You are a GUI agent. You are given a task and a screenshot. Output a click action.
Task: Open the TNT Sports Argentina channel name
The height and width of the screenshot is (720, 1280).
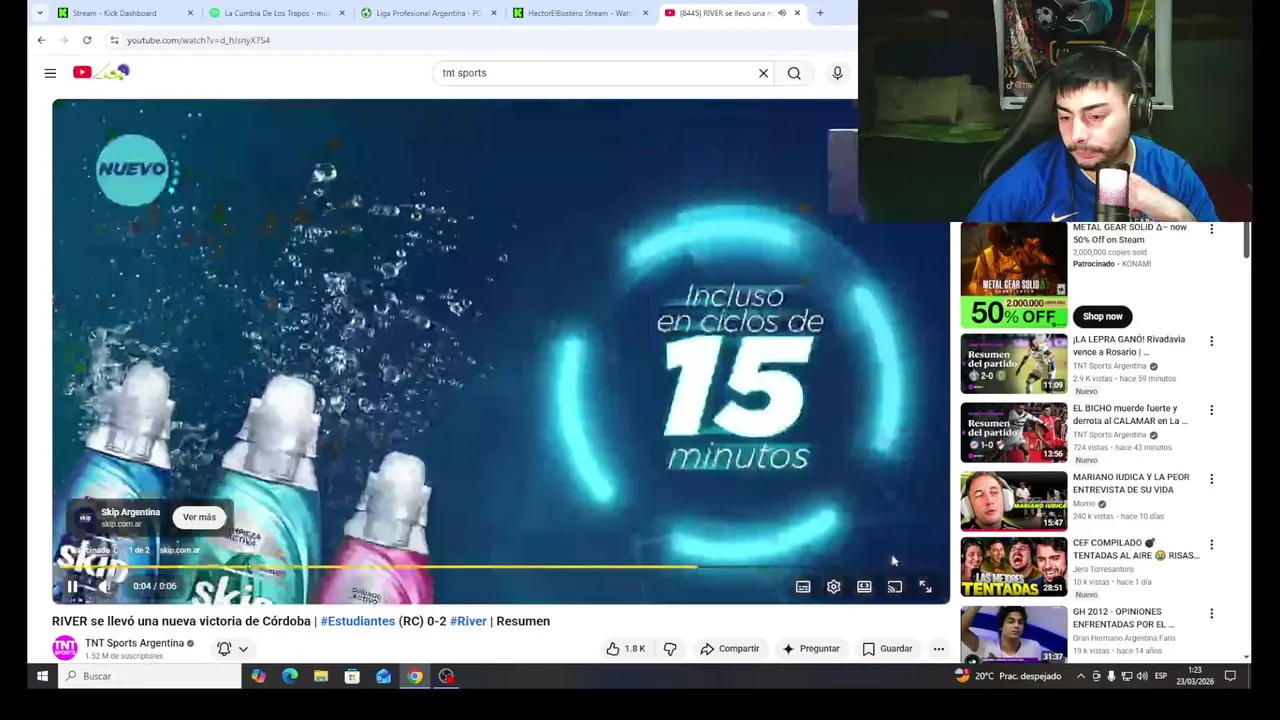coord(134,643)
